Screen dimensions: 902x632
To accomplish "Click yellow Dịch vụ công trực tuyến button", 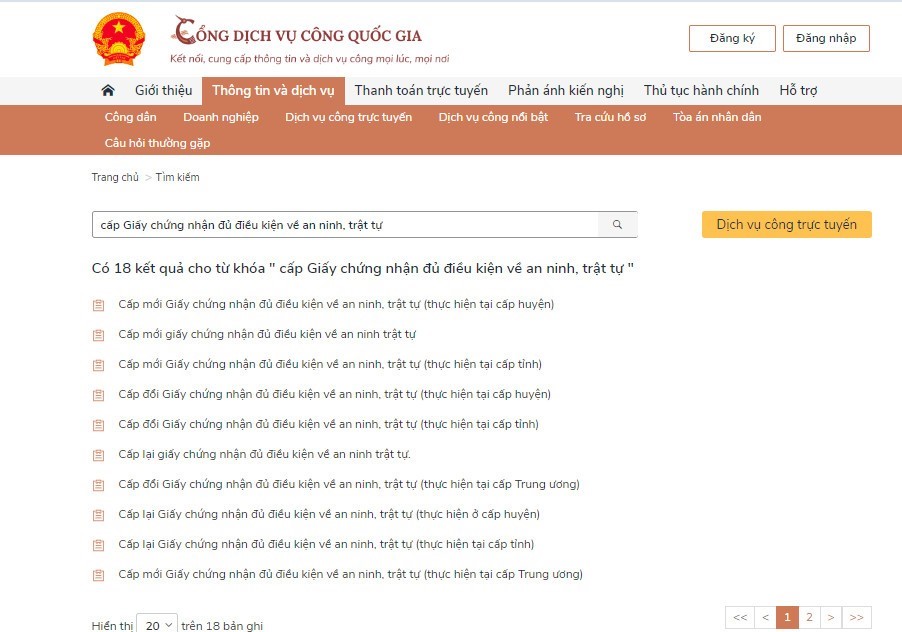I will tap(786, 224).
